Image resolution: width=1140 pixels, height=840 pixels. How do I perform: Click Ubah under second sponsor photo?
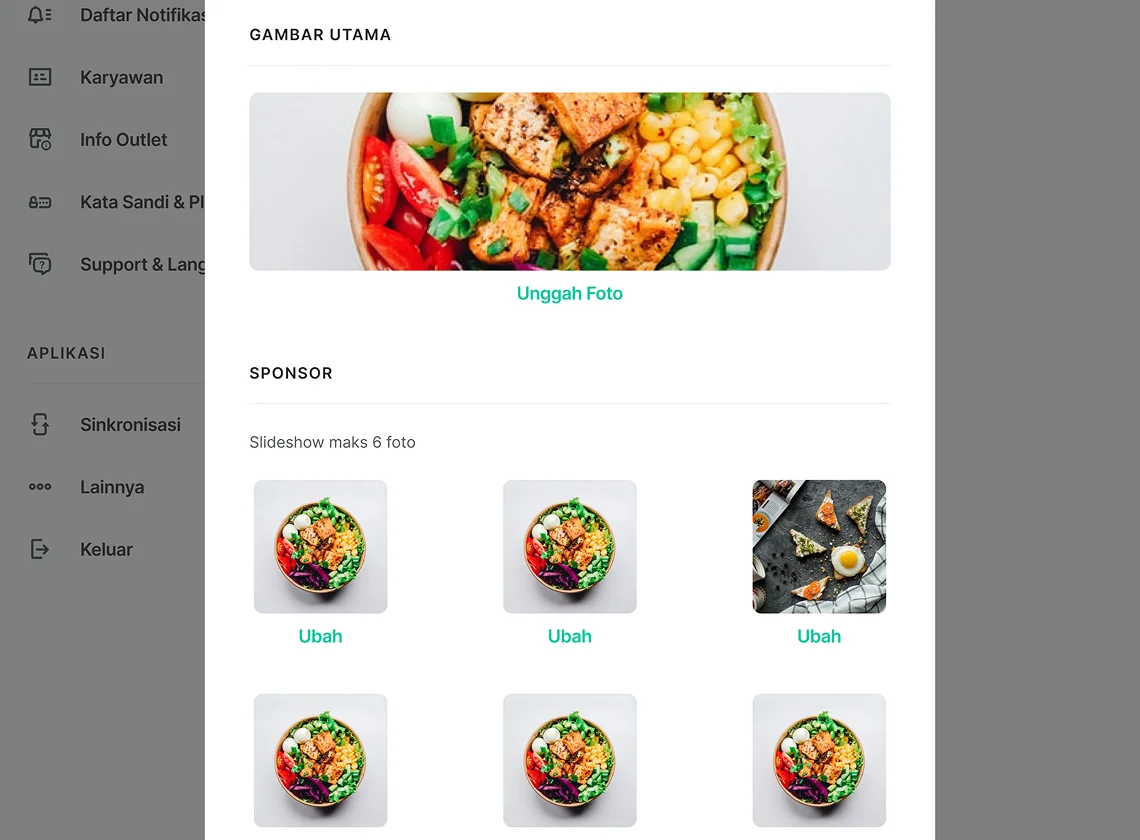569,636
